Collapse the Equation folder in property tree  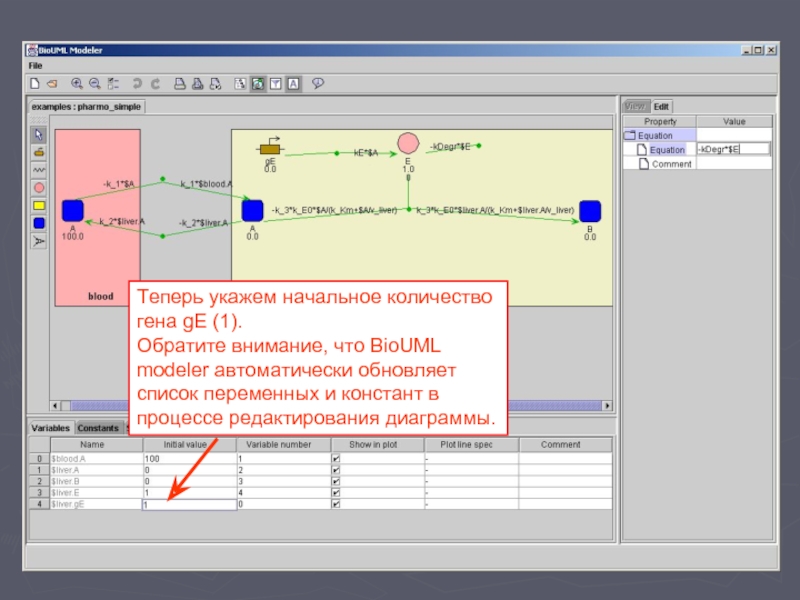[629, 136]
